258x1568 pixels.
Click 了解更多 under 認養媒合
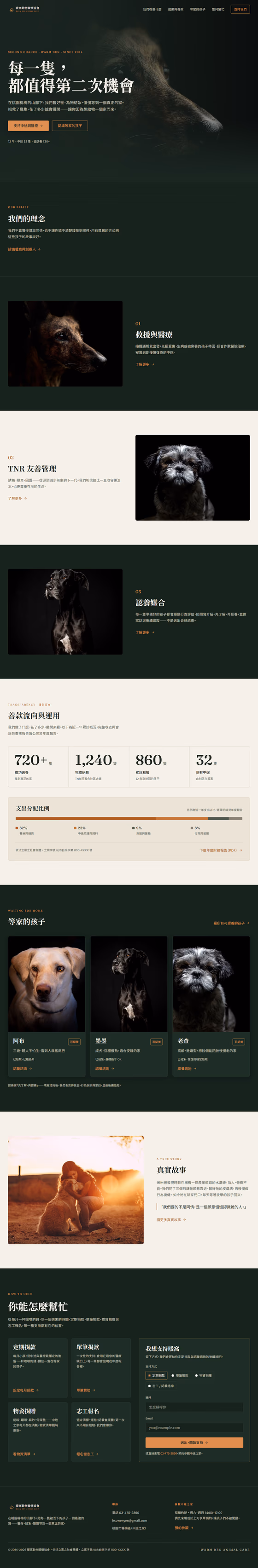145,632
